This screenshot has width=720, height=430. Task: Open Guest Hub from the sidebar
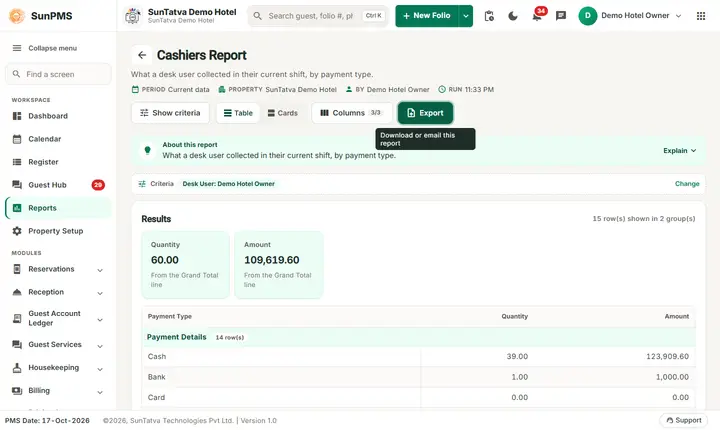click(x=58, y=185)
